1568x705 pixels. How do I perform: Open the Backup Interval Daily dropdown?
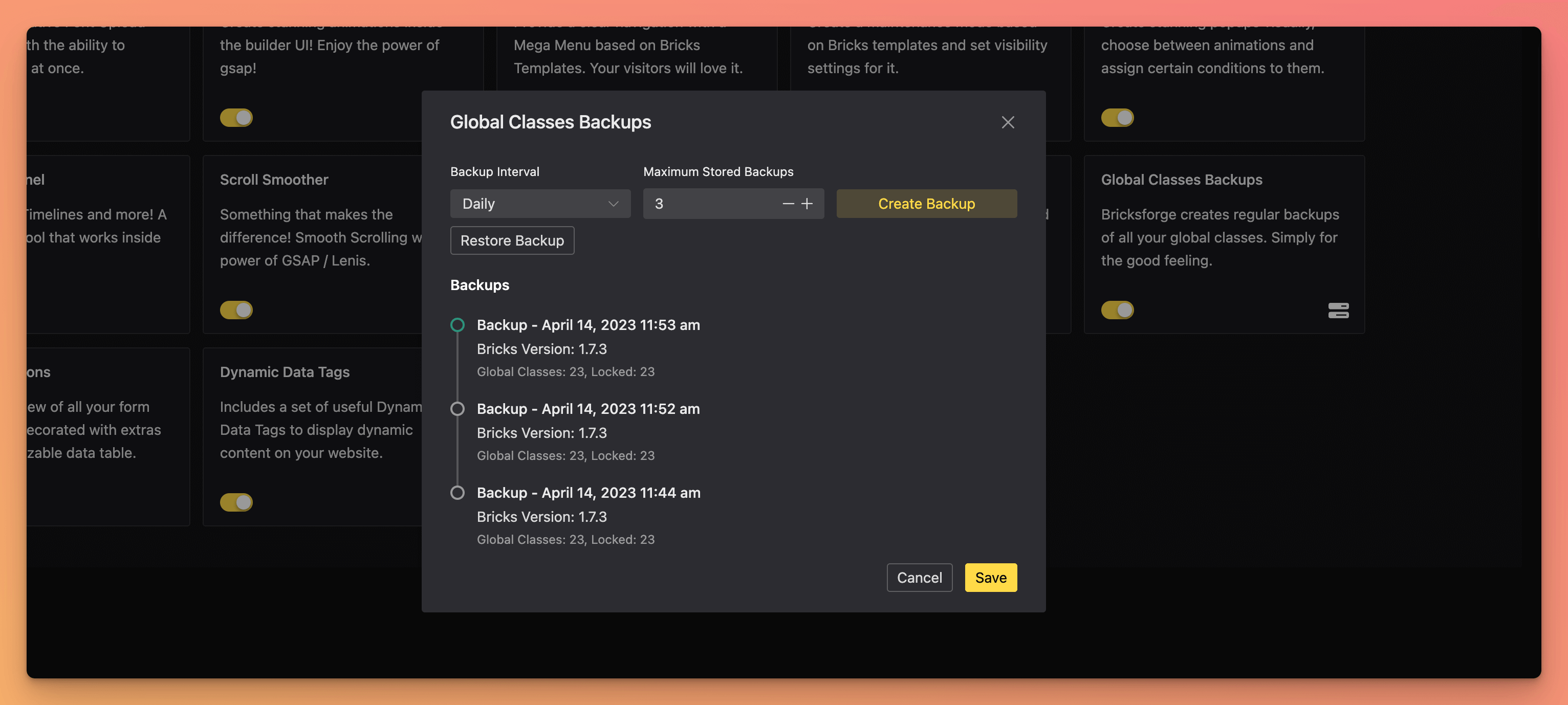(x=540, y=204)
